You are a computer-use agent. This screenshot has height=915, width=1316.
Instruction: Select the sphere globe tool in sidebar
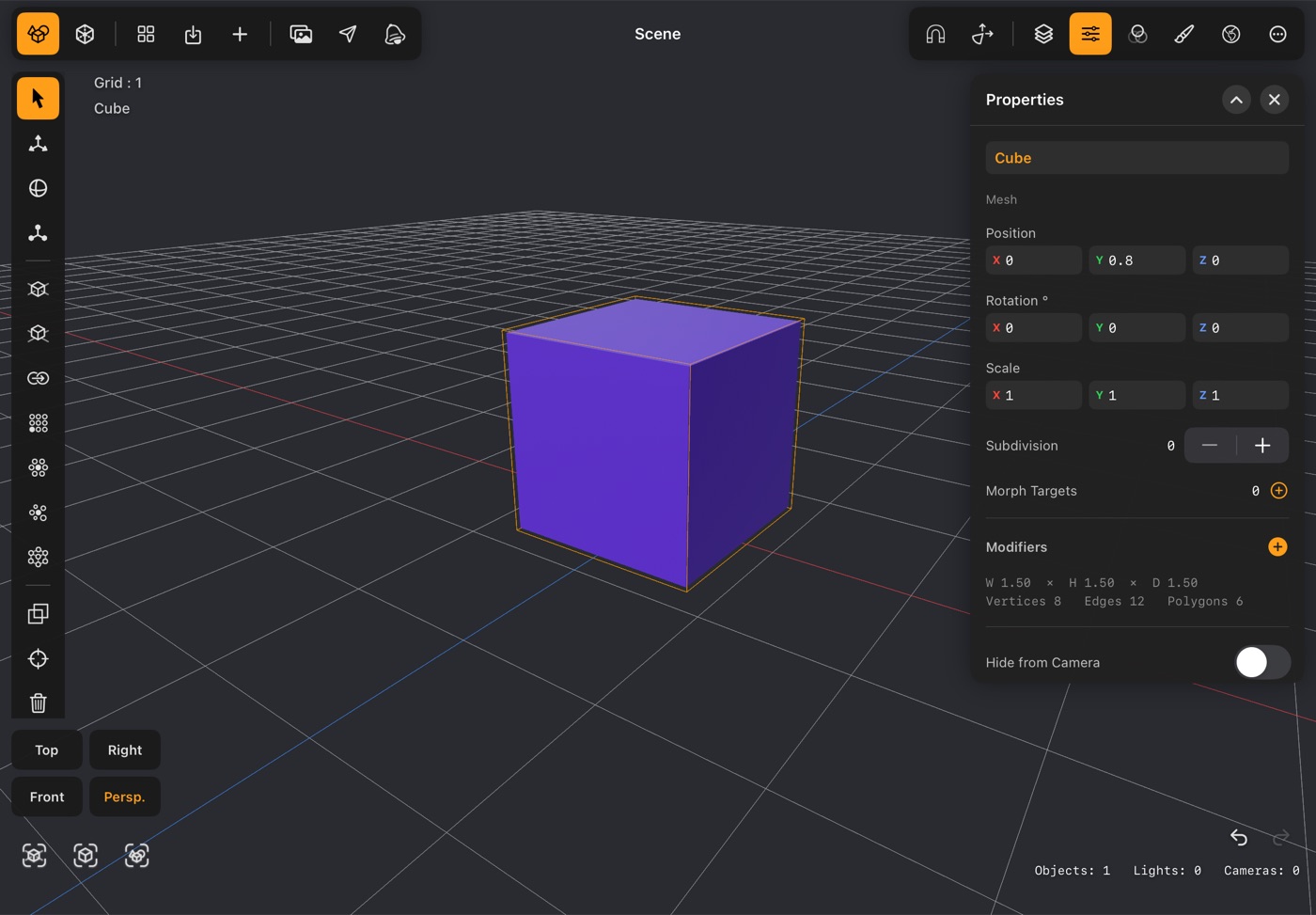(x=38, y=188)
